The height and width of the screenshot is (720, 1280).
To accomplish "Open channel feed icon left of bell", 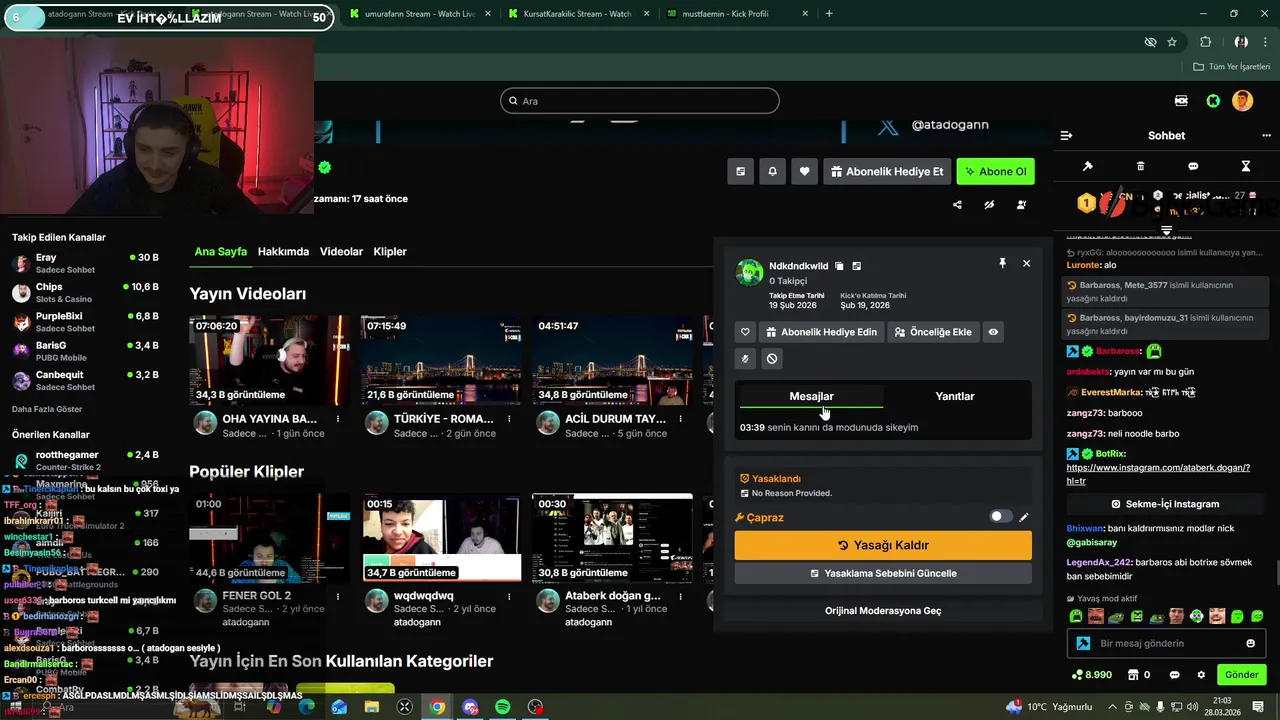I will 740,171.
